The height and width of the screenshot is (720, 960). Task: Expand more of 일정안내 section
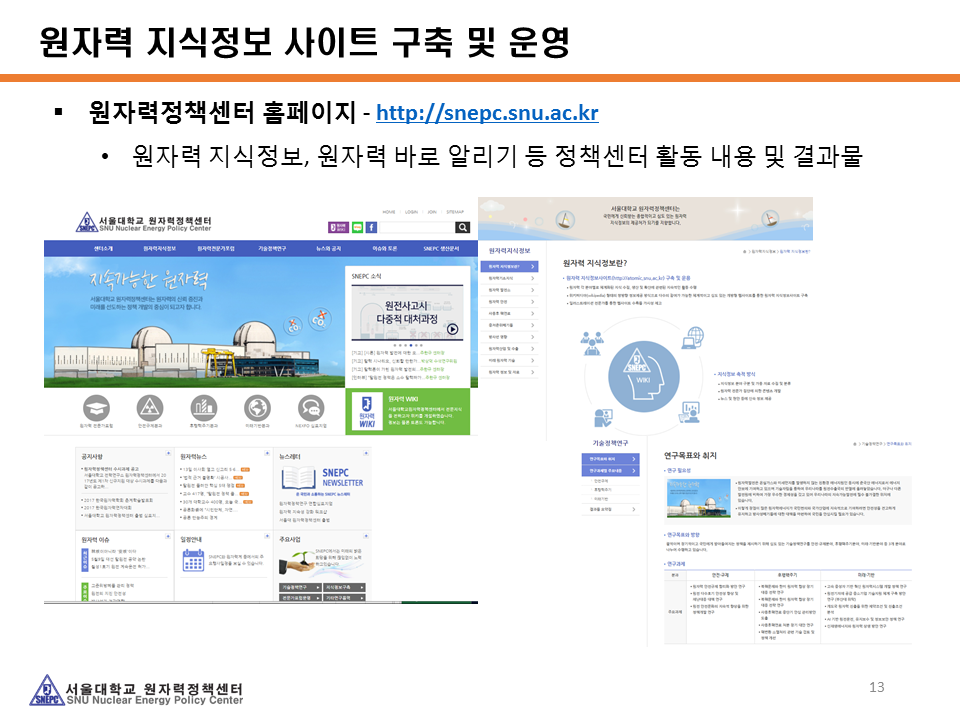tap(267, 536)
